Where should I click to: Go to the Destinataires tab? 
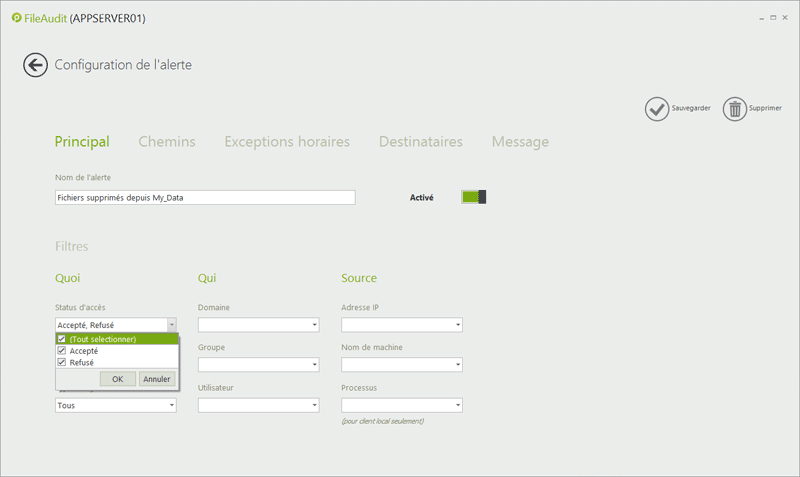(x=420, y=142)
